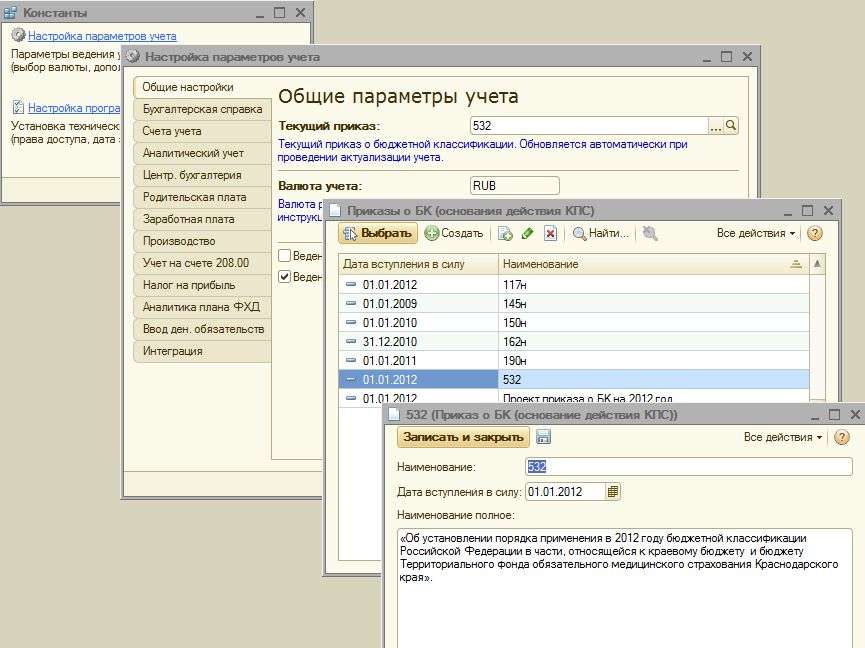Open Все действия dropdown in Приказы о БК
The width and height of the screenshot is (865, 648).
pos(755,233)
